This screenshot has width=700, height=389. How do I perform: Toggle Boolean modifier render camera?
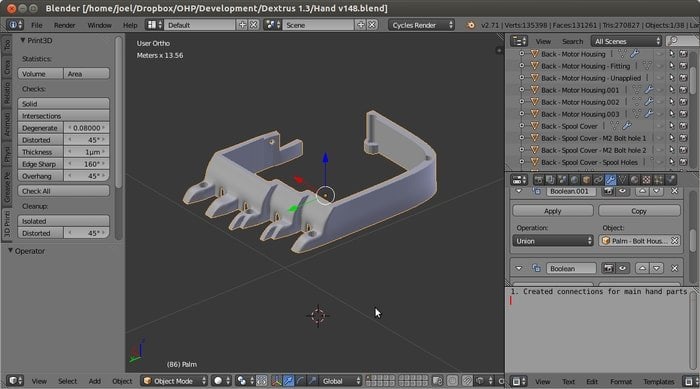[608, 268]
